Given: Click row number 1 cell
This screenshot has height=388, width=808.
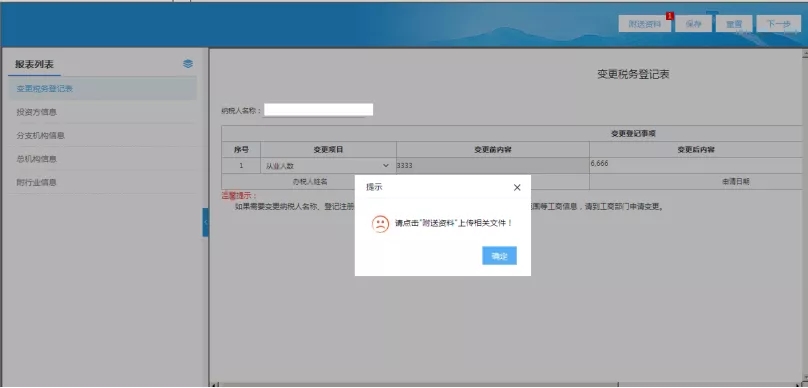Looking at the screenshot, I should click(241, 166).
